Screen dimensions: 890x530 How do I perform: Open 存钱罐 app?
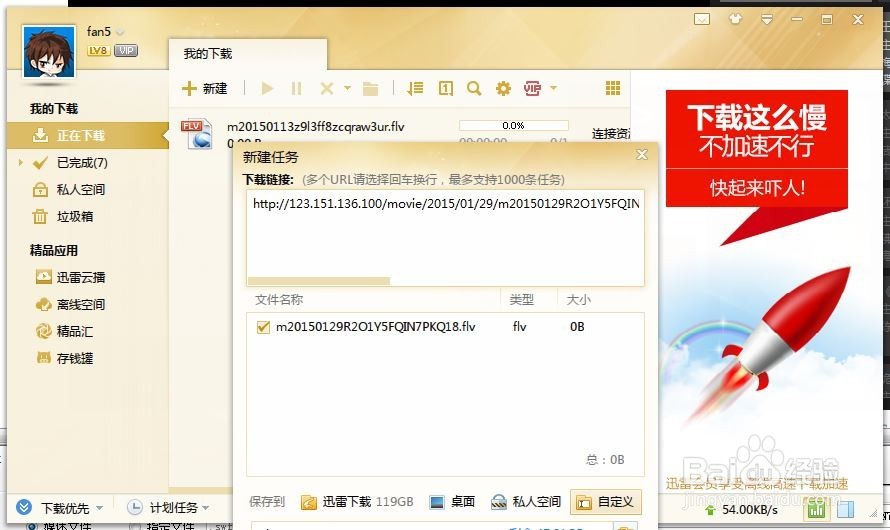(74, 358)
